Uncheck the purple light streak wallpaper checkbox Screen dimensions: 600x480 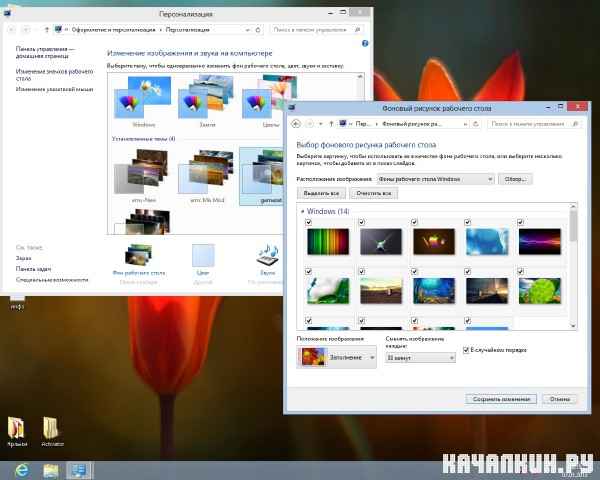pos(520,222)
